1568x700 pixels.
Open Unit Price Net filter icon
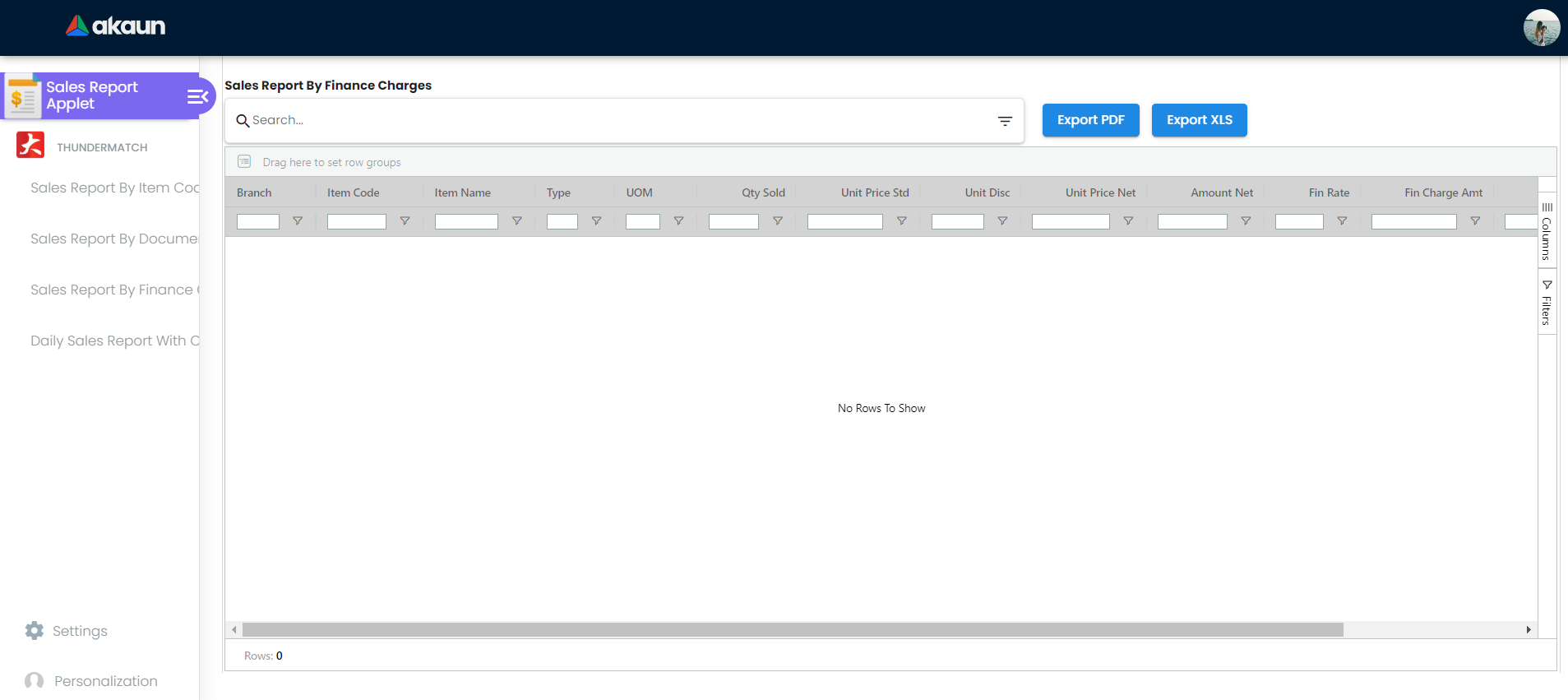[x=1128, y=221]
